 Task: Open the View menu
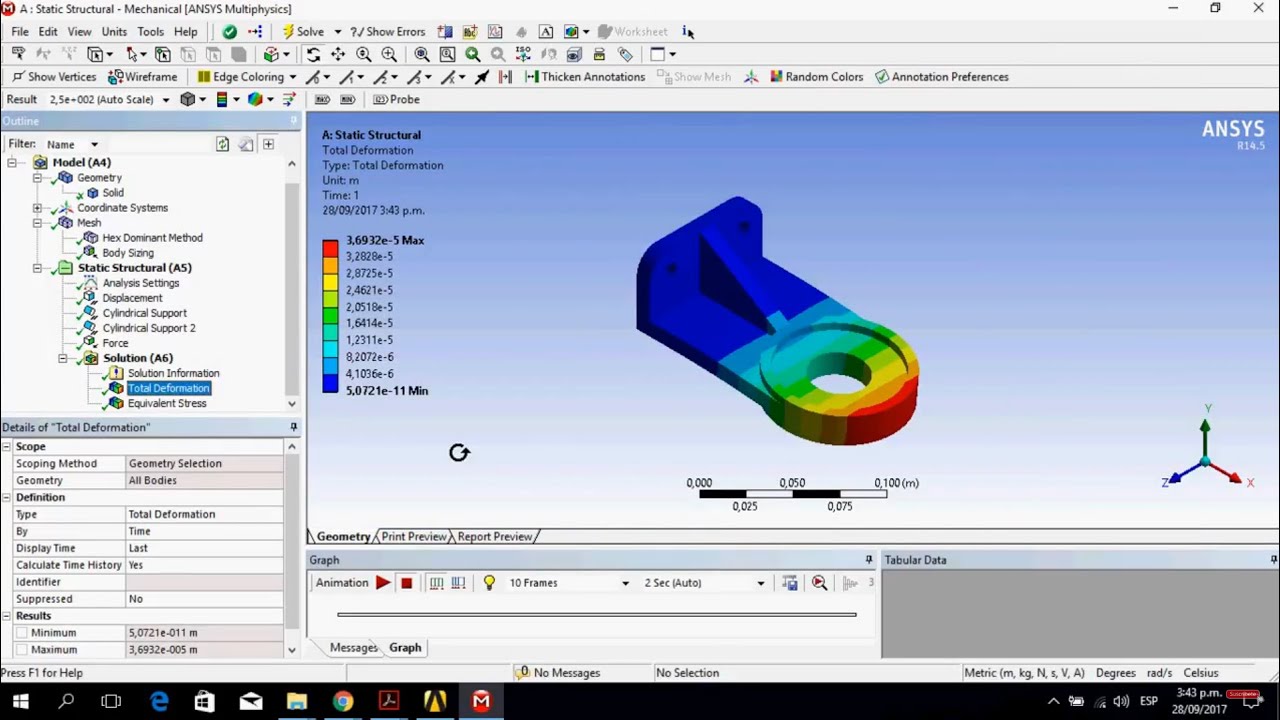click(79, 32)
